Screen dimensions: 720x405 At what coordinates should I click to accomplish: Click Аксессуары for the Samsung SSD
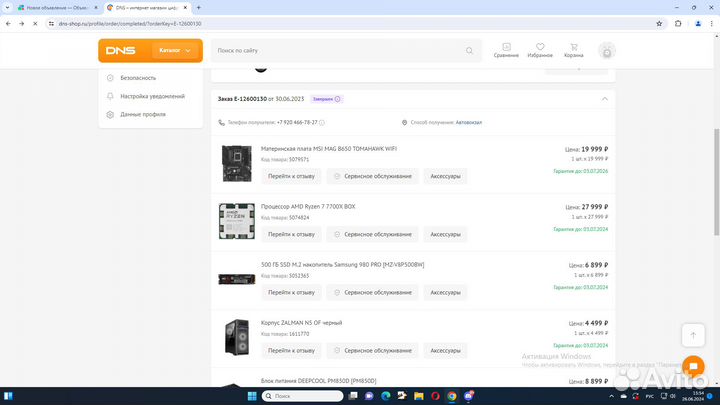[x=445, y=292]
